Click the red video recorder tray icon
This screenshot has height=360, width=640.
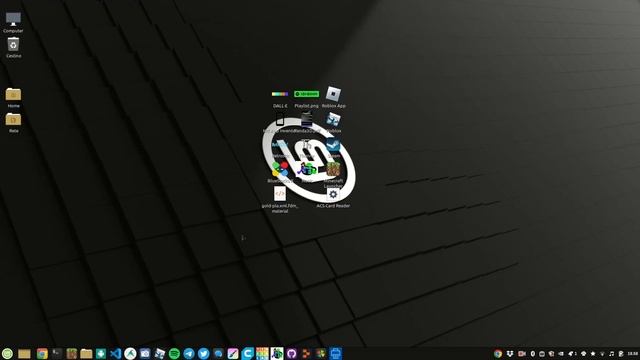[522, 354]
